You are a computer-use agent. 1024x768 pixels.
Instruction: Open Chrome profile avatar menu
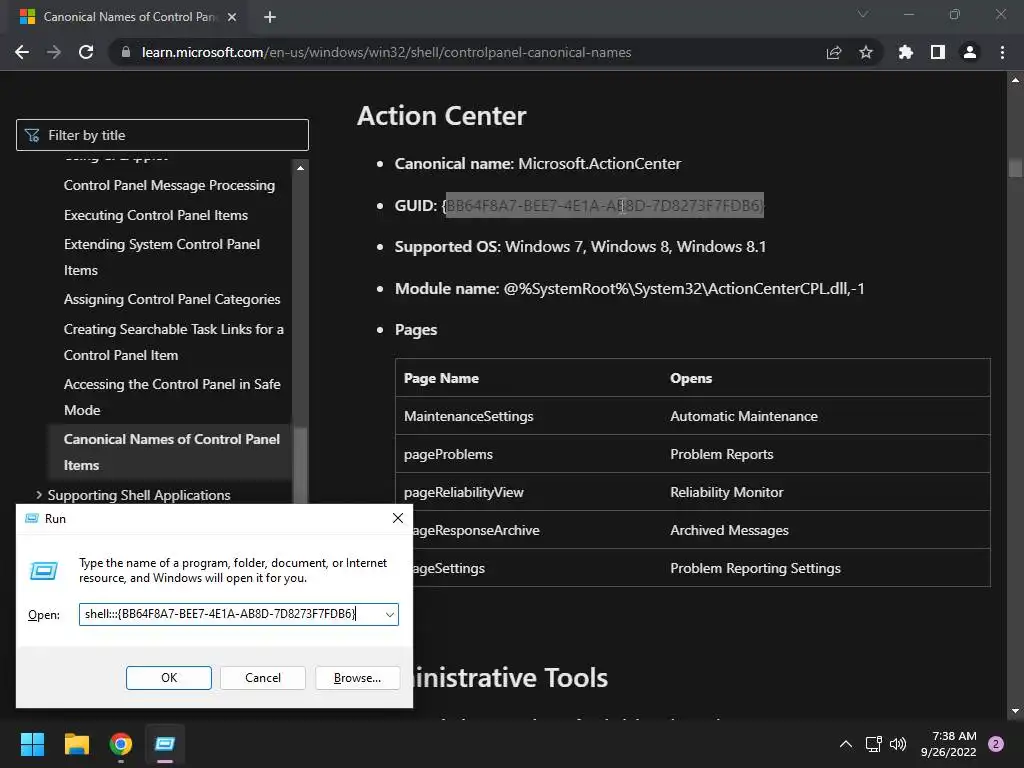(970, 52)
